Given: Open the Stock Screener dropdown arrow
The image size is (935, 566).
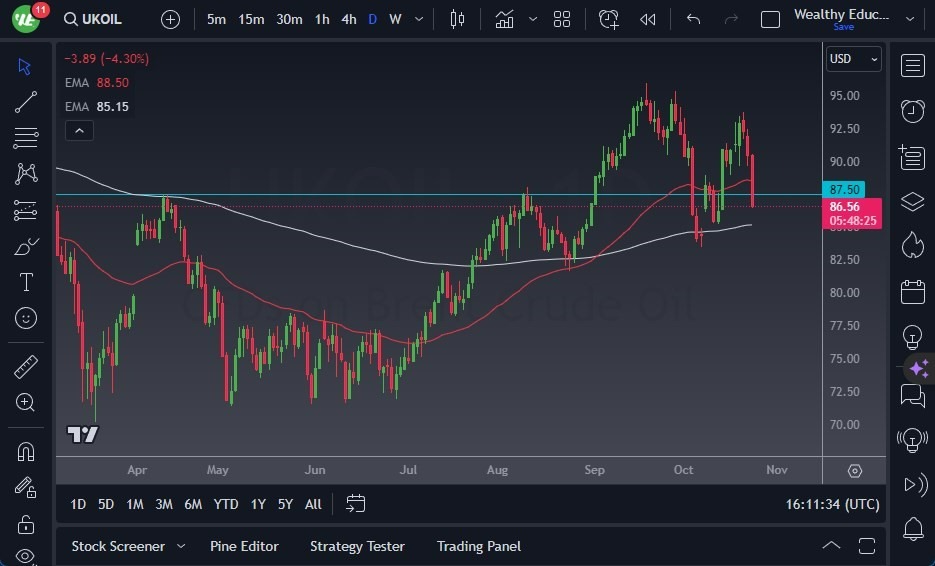Looking at the screenshot, I should pos(181,546).
